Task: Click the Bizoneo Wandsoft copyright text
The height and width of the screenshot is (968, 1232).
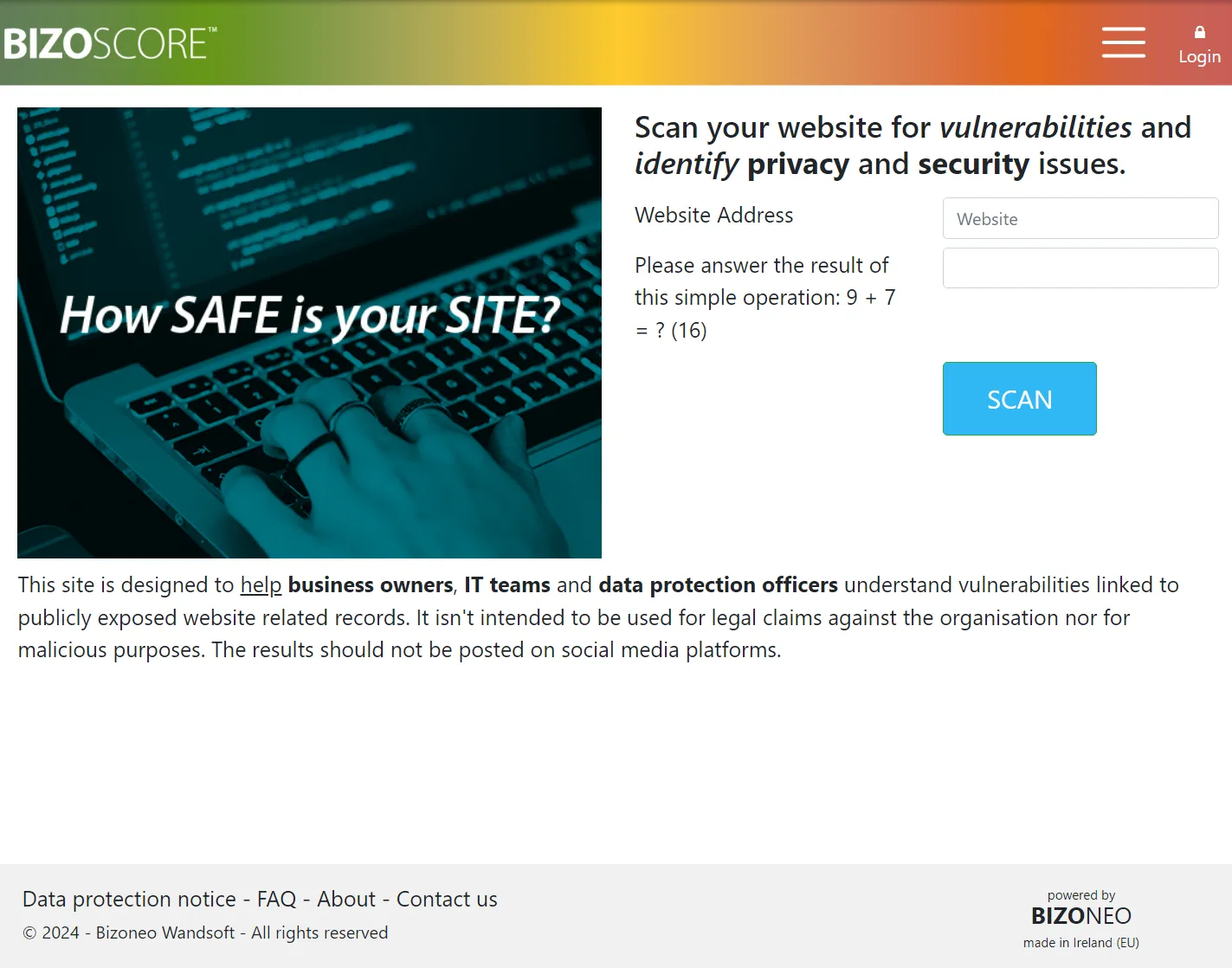Action: (205, 933)
